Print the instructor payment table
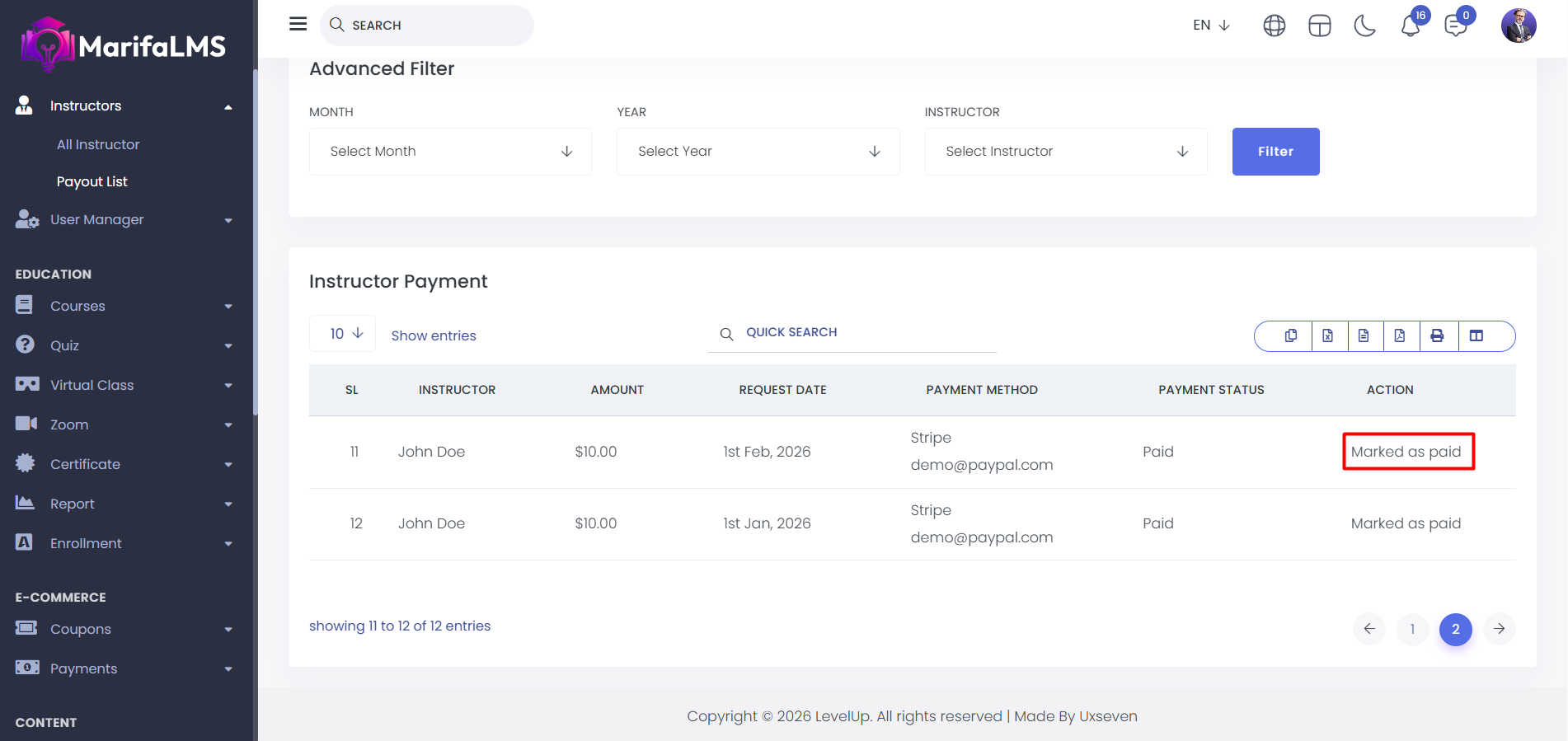The image size is (1568, 741). click(1437, 335)
